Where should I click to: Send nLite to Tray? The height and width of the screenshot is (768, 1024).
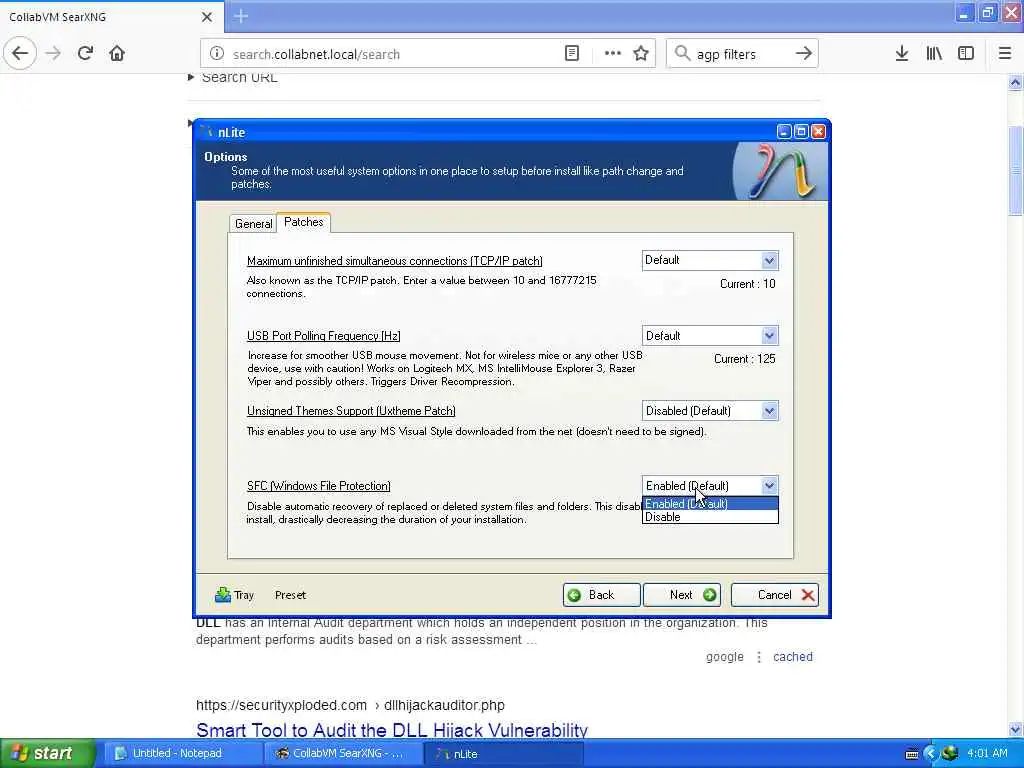pyautogui.click(x=234, y=595)
